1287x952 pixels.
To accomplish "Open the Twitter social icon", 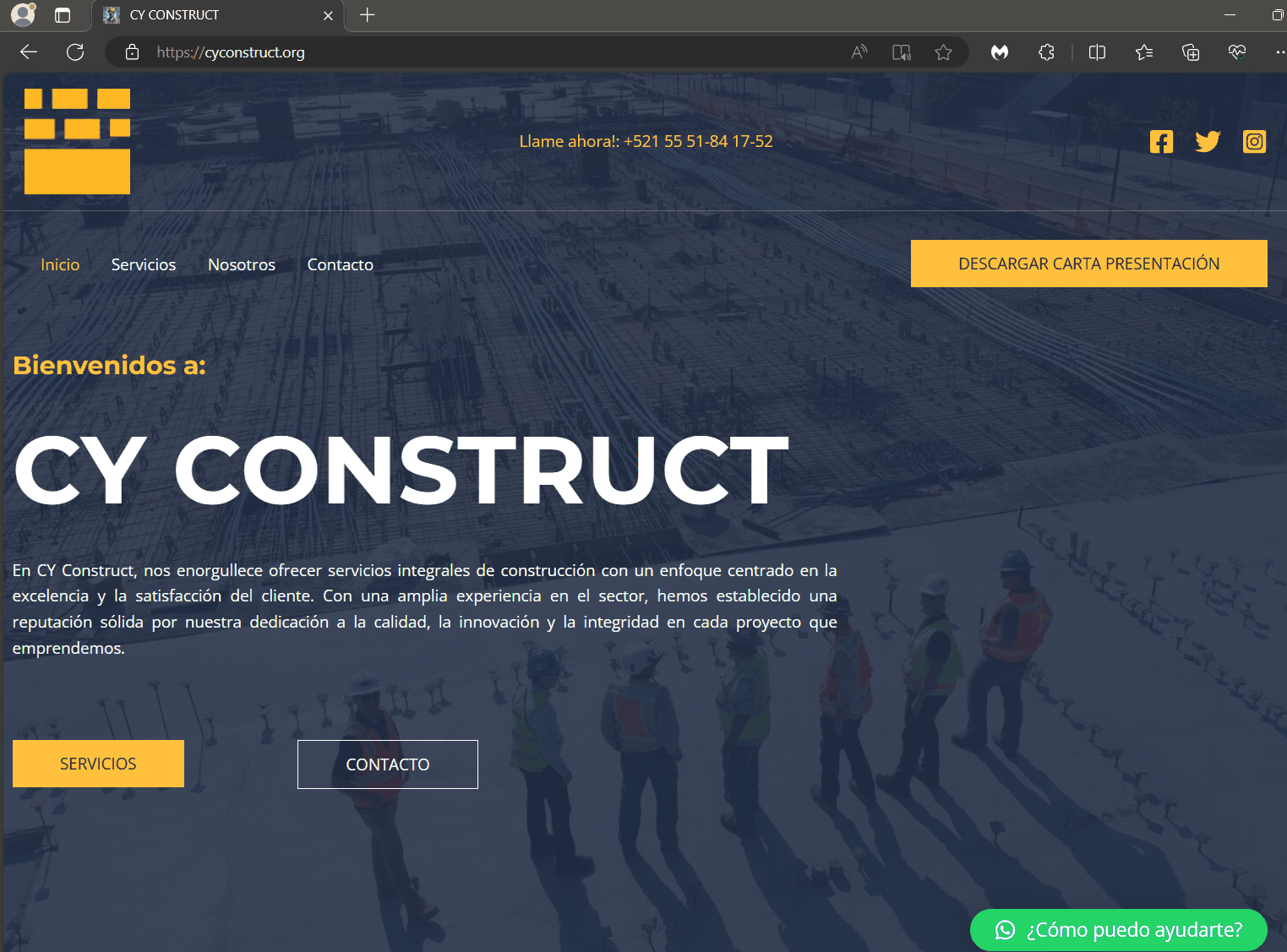I will click(1208, 142).
